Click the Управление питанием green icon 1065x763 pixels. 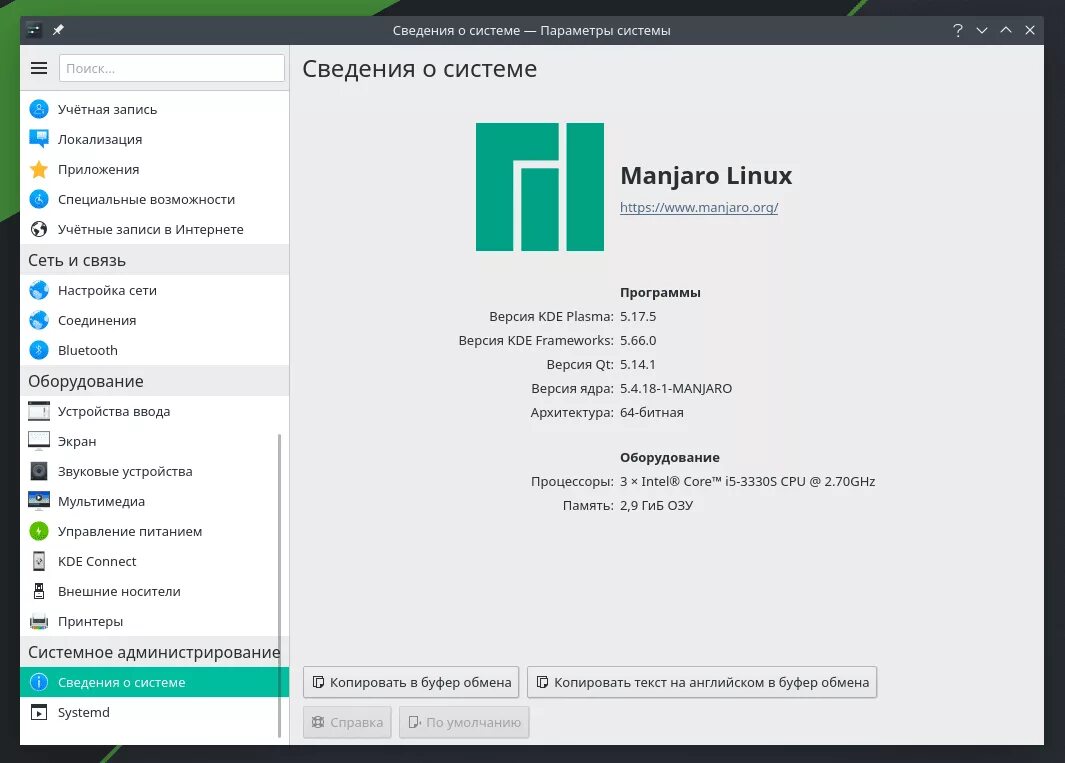click(39, 531)
